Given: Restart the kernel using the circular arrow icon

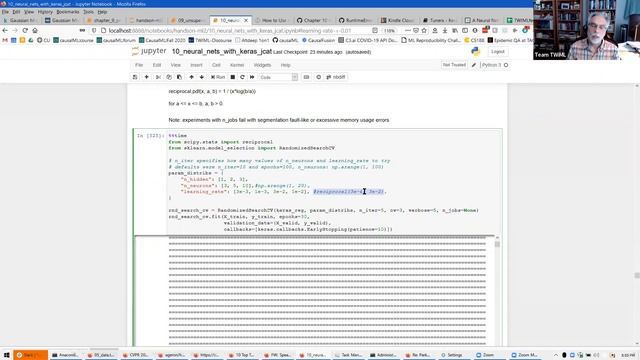Looking at the screenshot, I should 242,77.
